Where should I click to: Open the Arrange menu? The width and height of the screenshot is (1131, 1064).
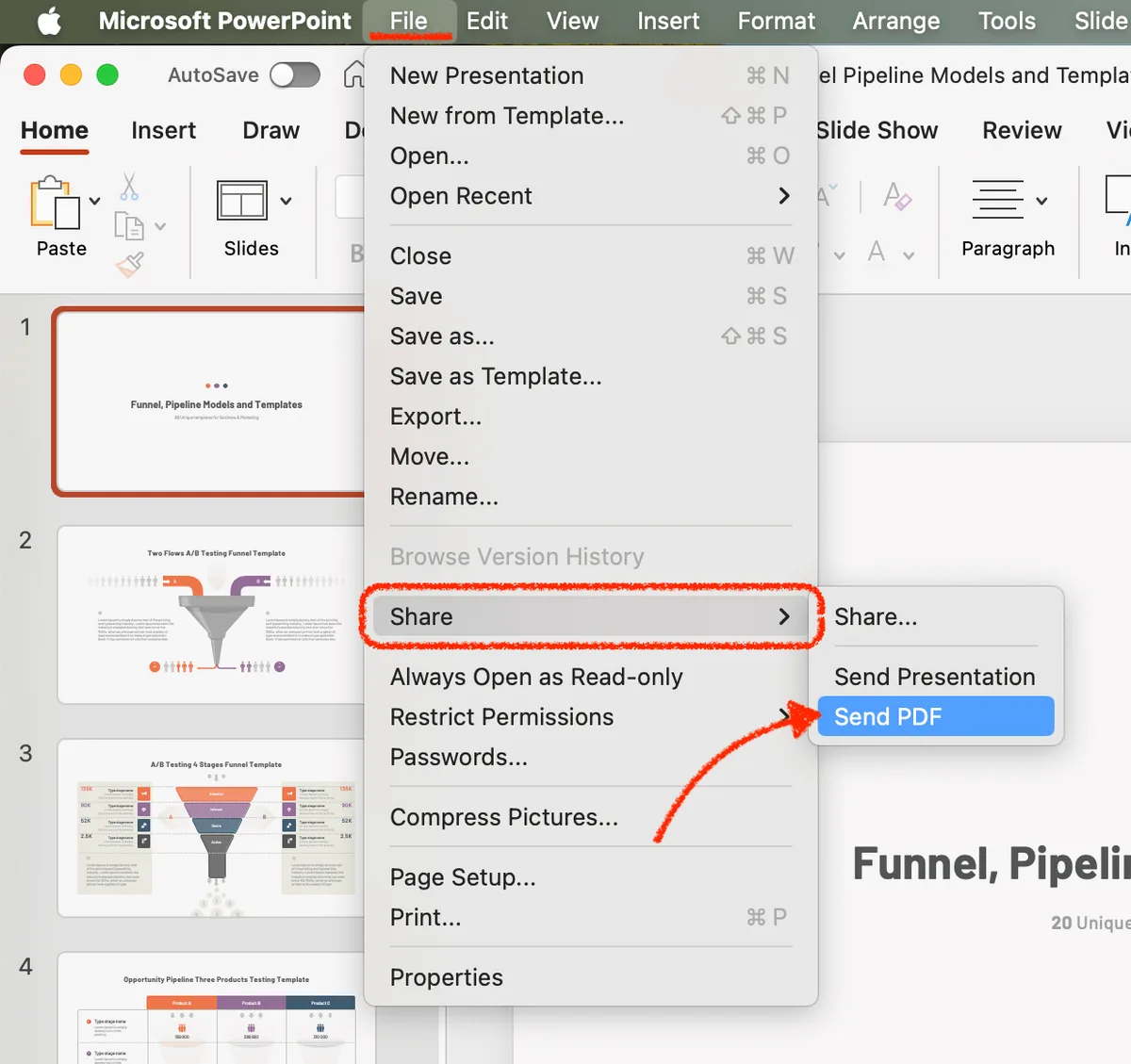pos(896,21)
